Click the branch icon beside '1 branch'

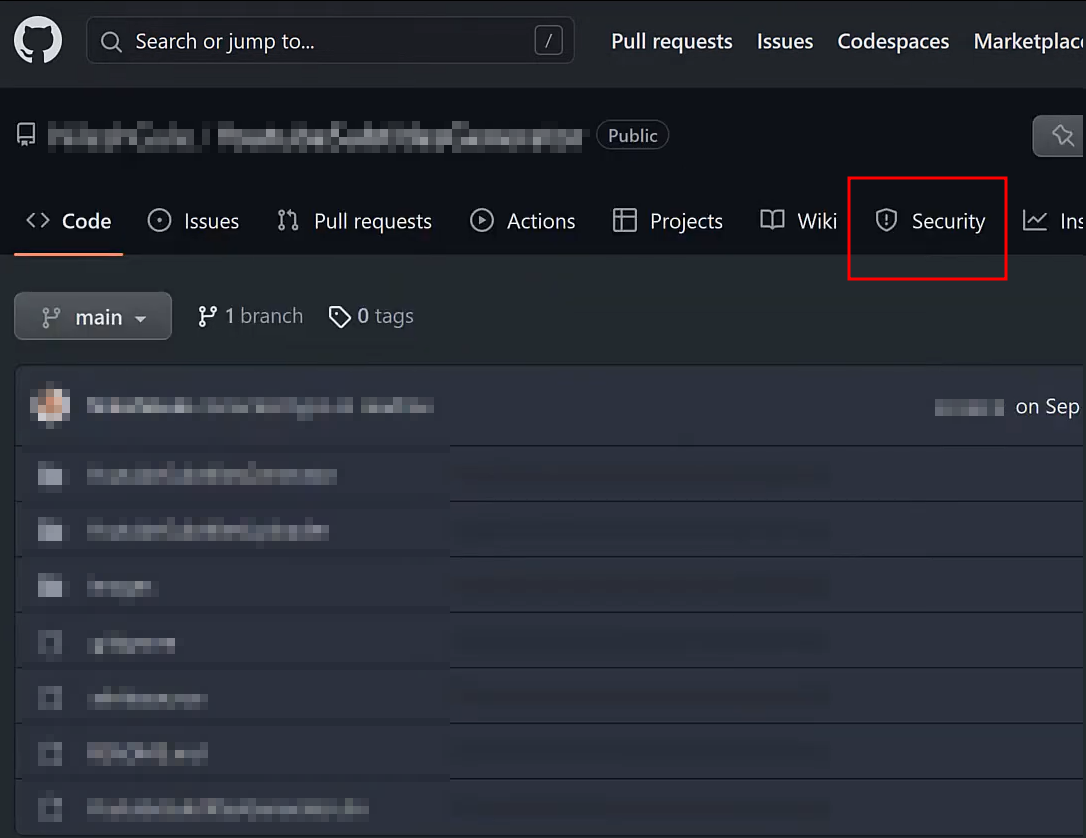point(206,316)
